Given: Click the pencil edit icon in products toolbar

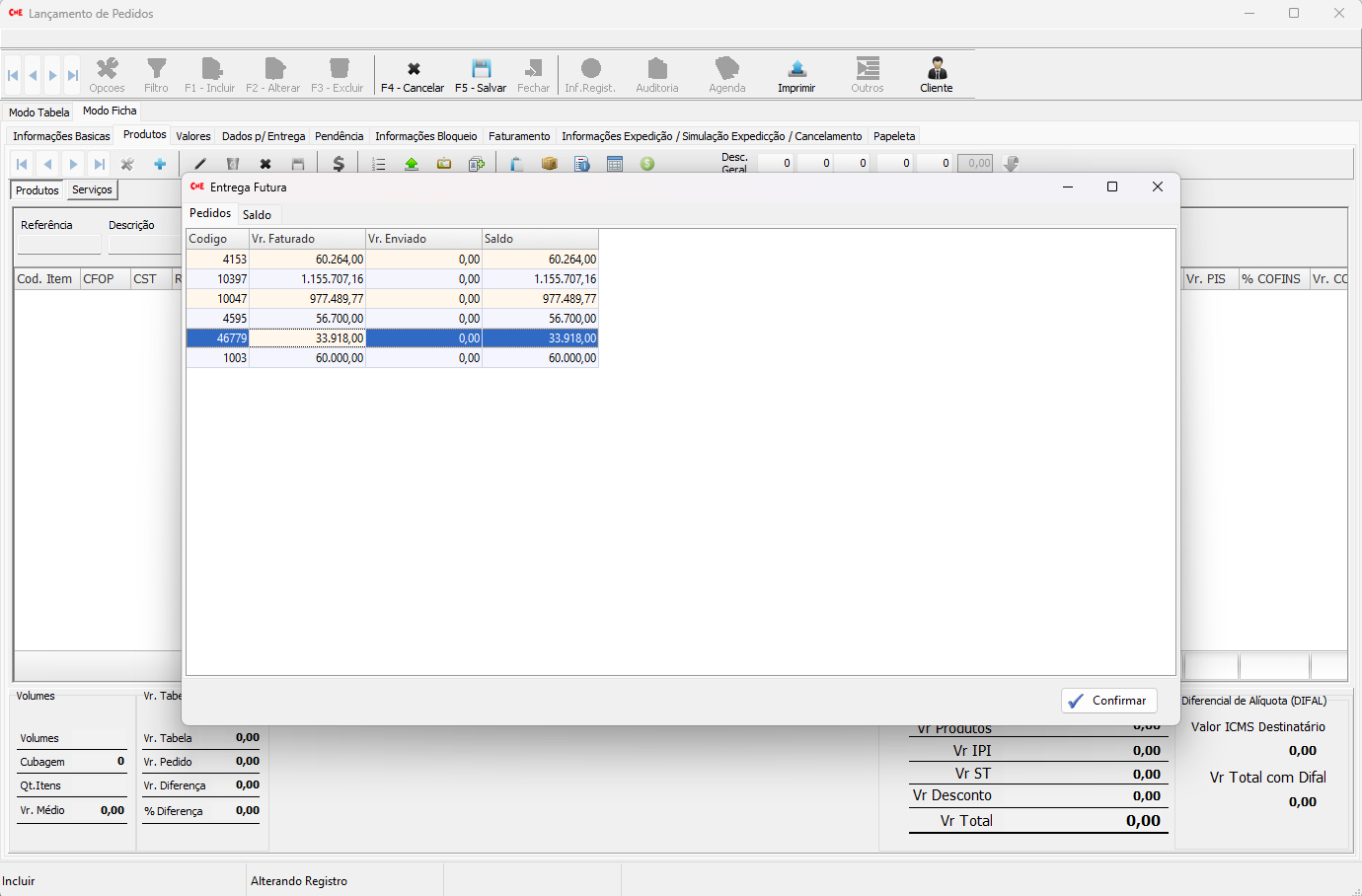Looking at the screenshot, I should pyautogui.click(x=200, y=164).
